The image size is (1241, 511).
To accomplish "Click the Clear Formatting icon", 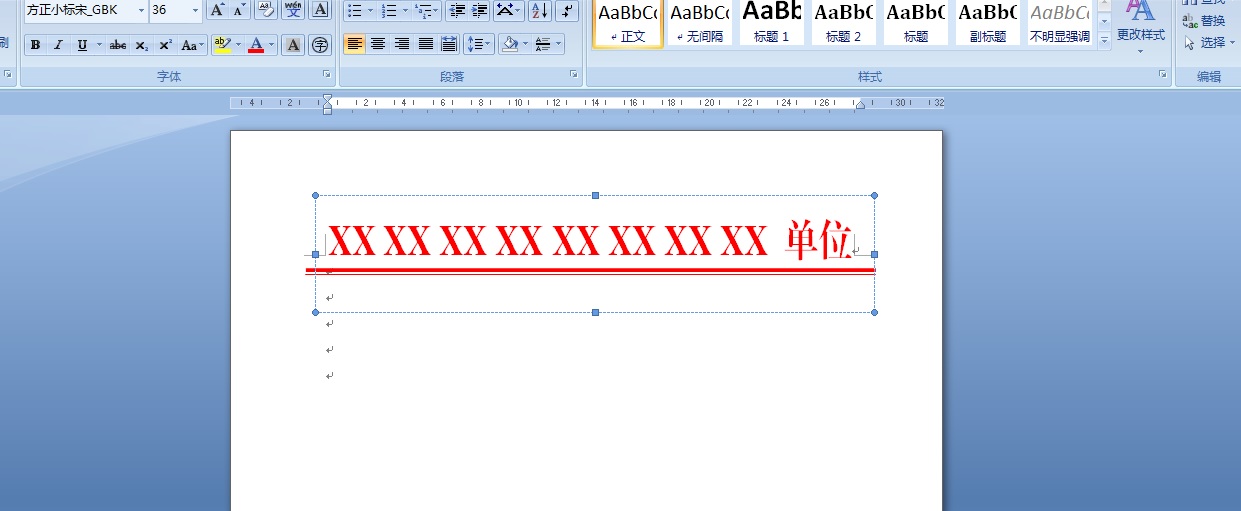I will click(265, 10).
